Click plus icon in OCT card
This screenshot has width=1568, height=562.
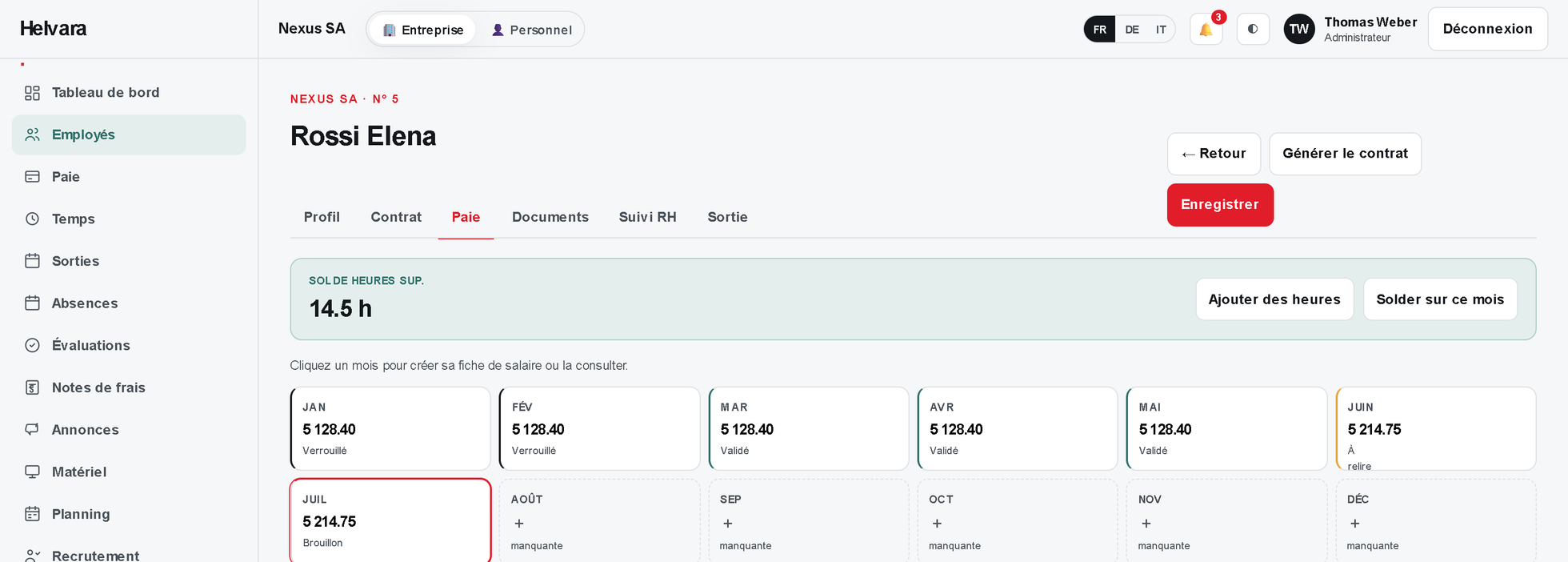point(937,524)
